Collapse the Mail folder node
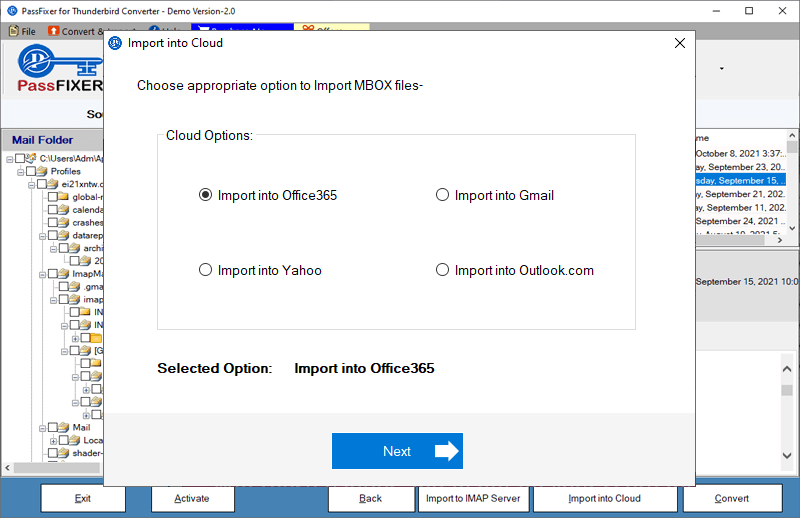Viewport: 800px width, 518px height. tap(42, 428)
